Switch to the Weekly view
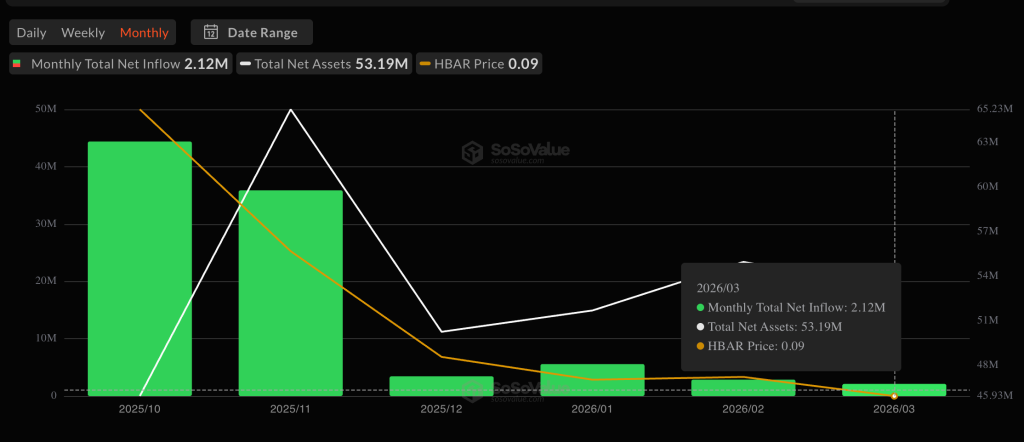 (x=83, y=32)
